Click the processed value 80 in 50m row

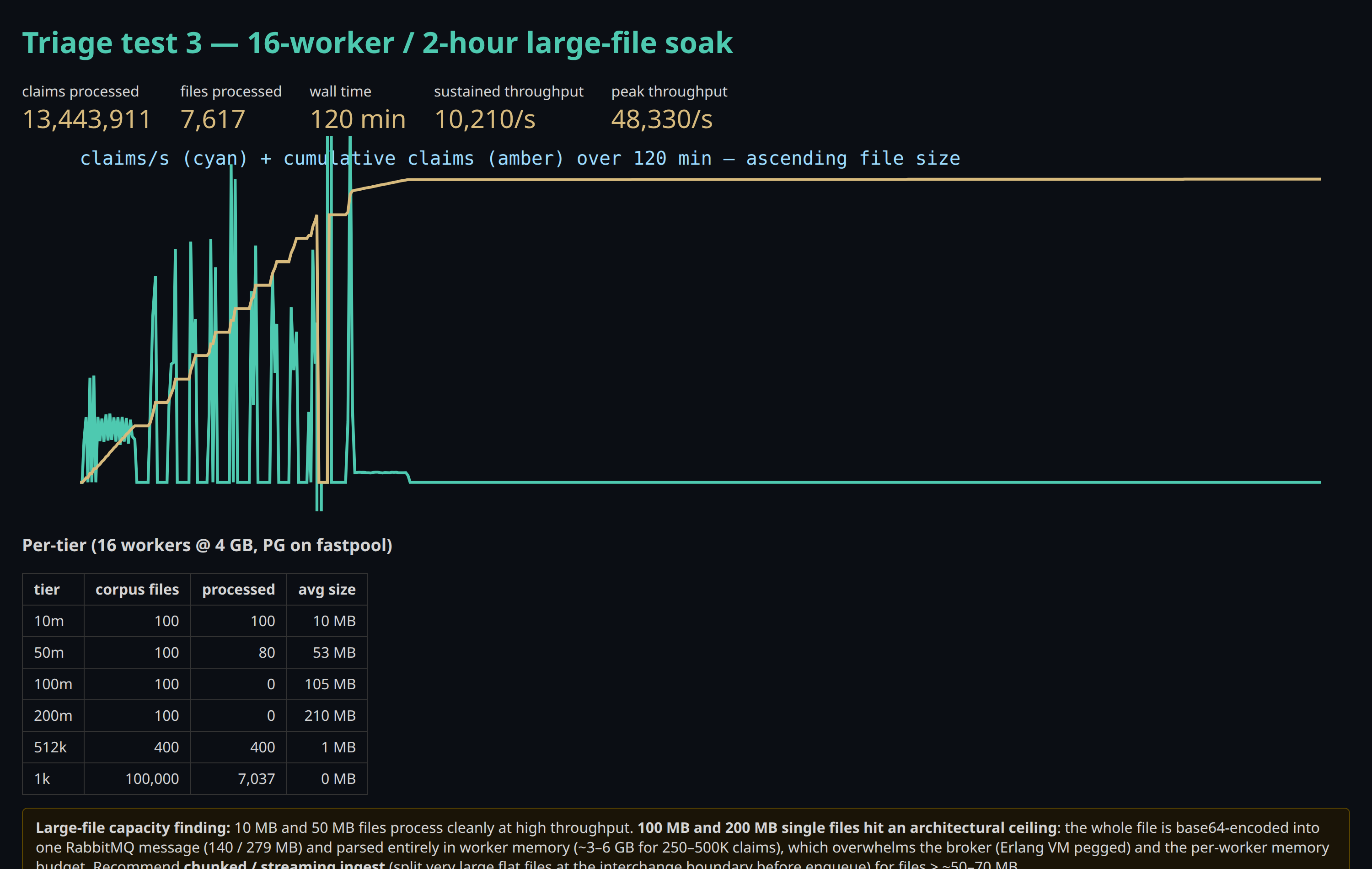[x=239, y=652]
